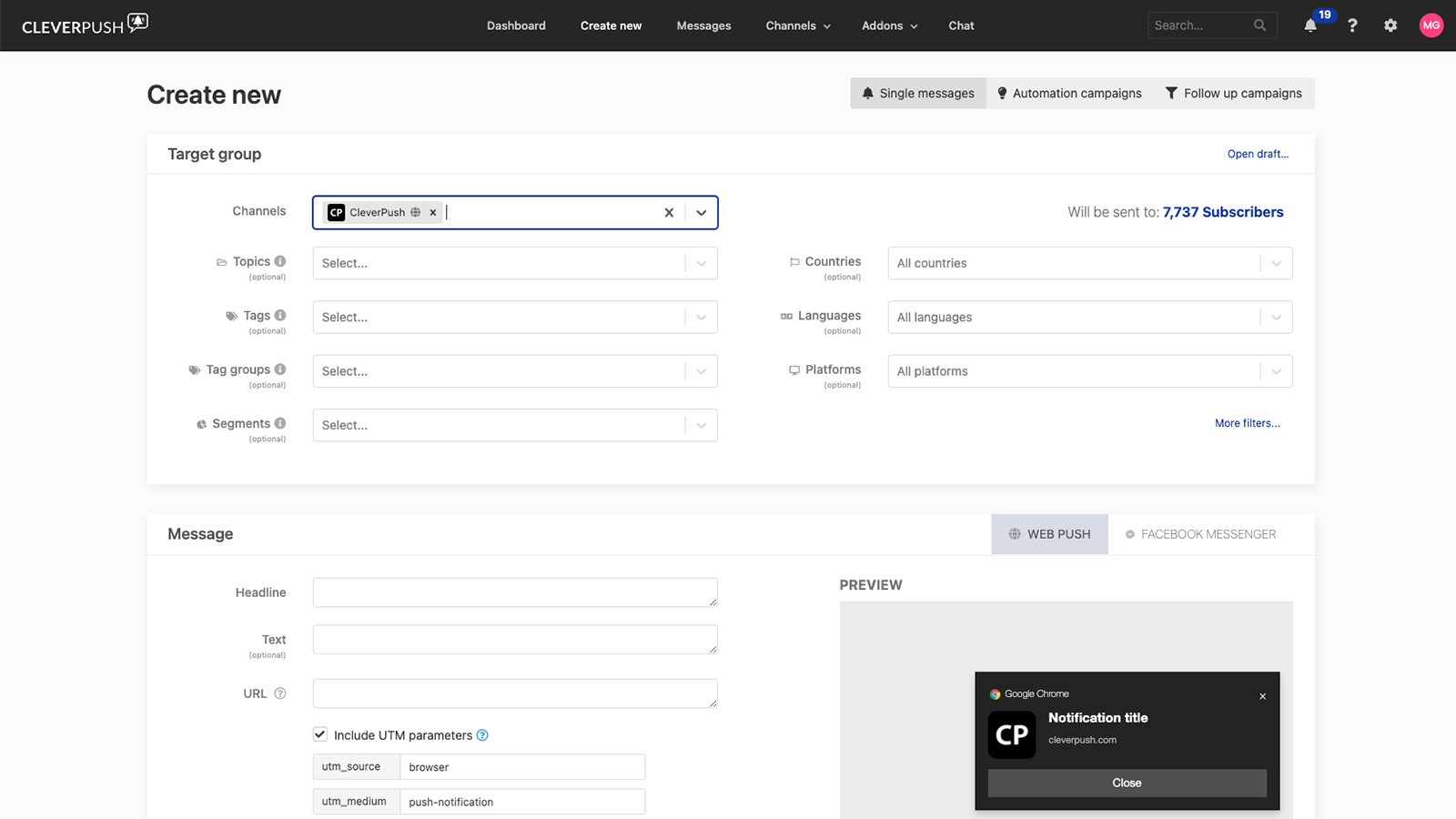Open the 7,737 Subscribers link
Image resolution: width=1456 pixels, height=819 pixels.
coord(1223,212)
